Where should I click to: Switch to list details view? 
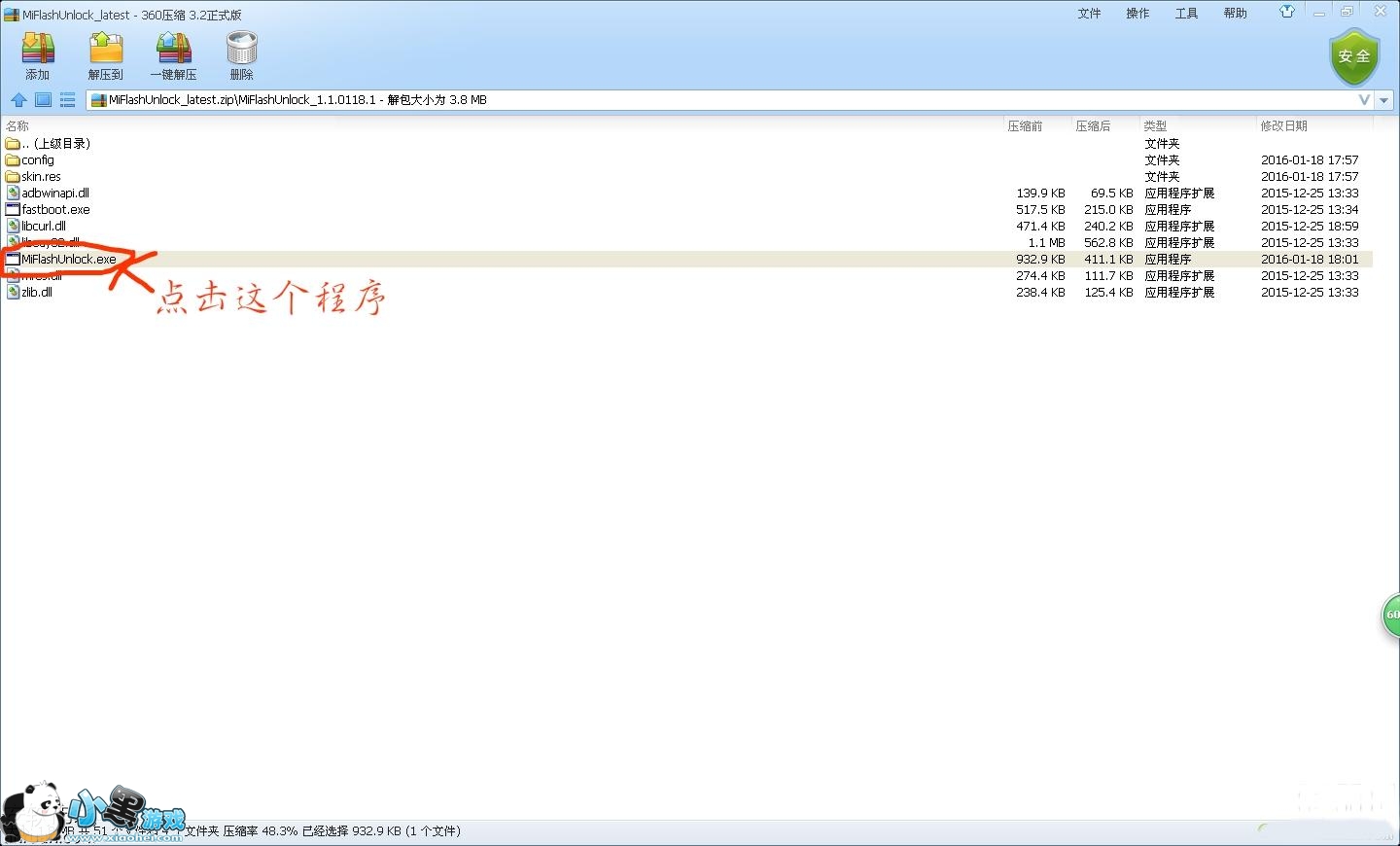(x=67, y=100)
